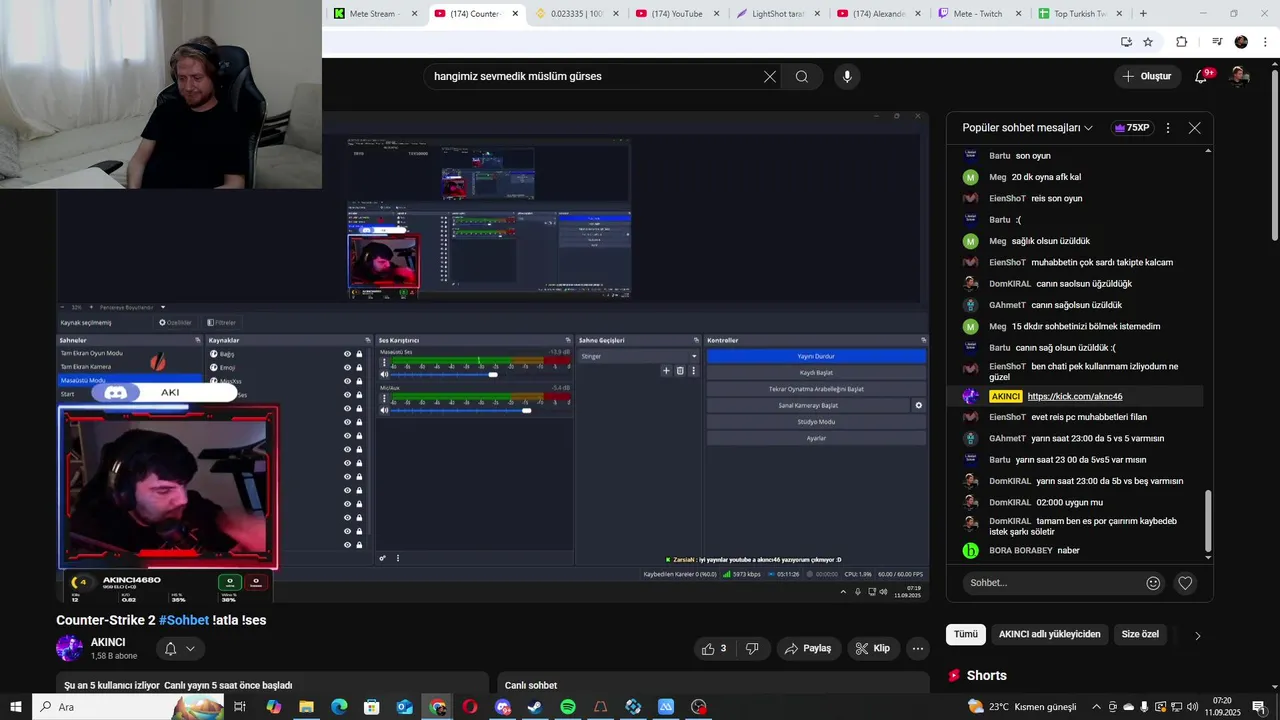Viewport: 1280px width, 720px height.
Task: Open Steam from the taskbar
Action: 535,707
